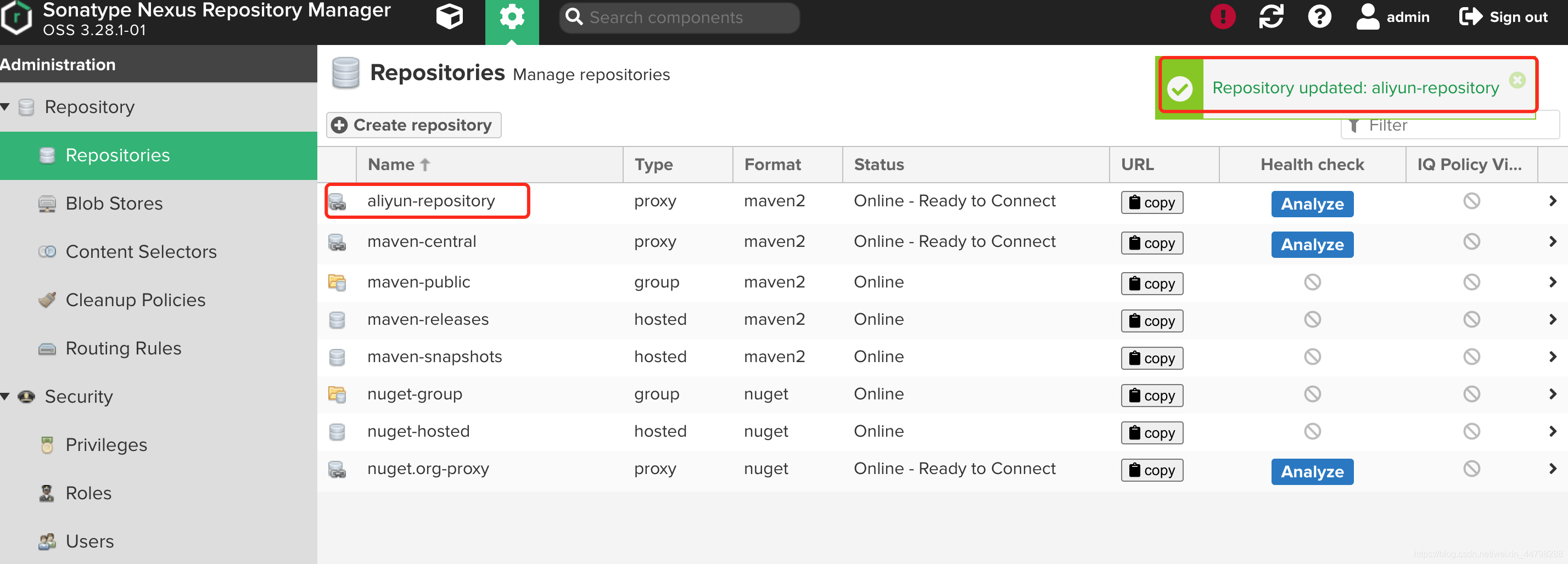Open aliyun-repository row chevron
Viewport: 1568px width, 564px height.
[1552, 201]
